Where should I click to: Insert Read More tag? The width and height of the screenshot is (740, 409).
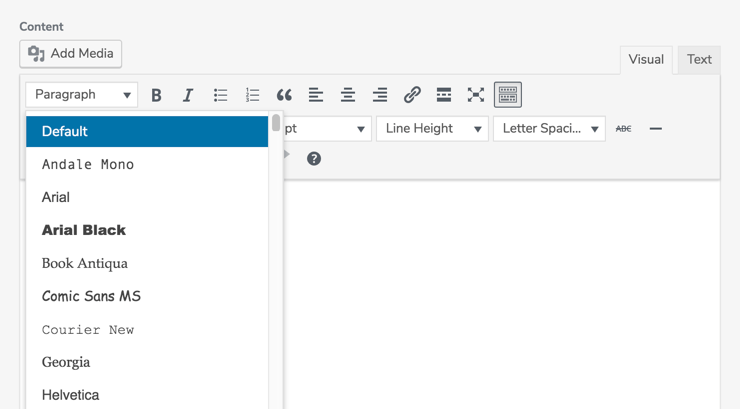444,95
